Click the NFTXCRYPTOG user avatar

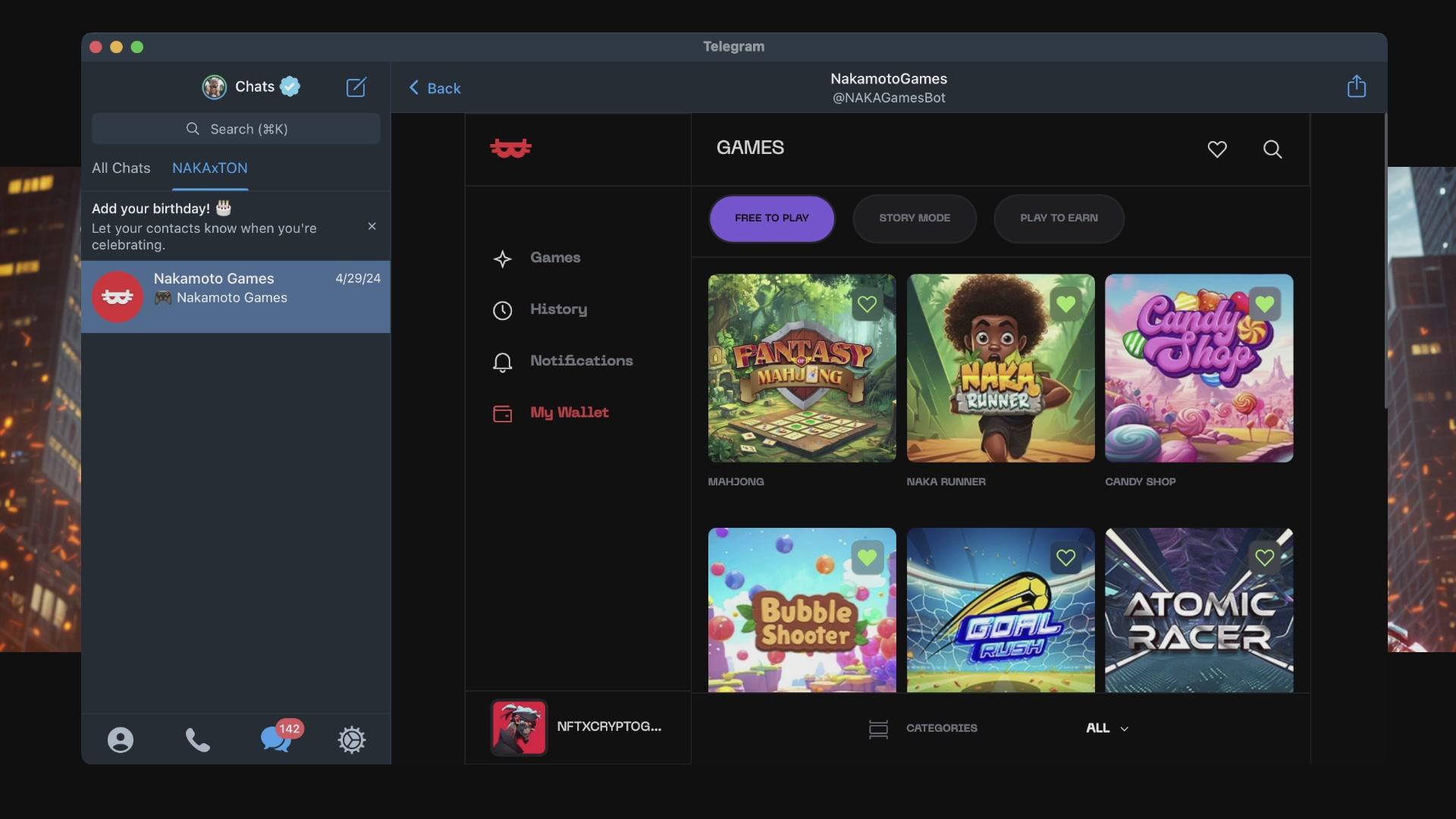coord(519,727)
